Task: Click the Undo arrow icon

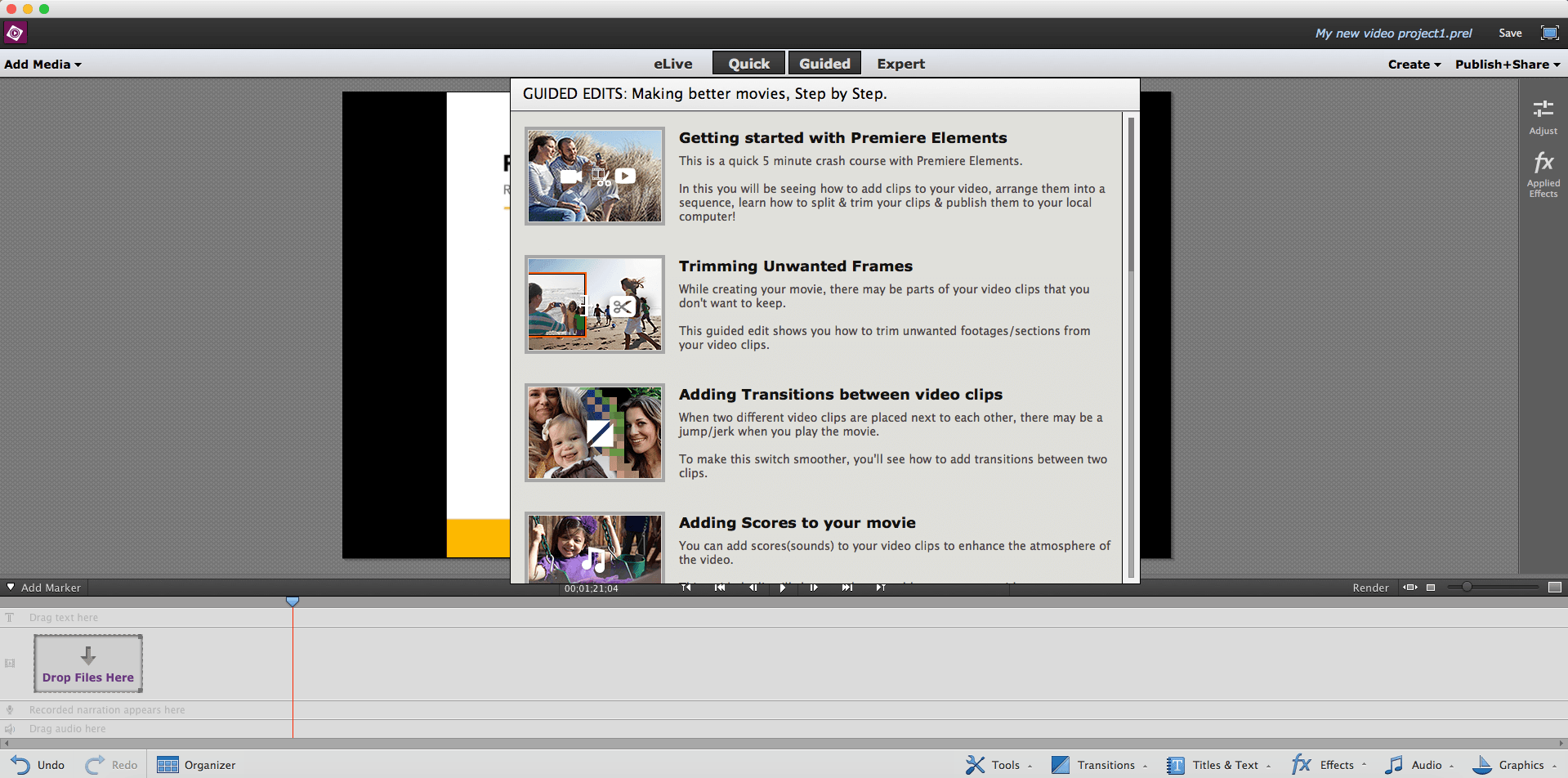Action: pyautogui.click(x=20, y=765)
